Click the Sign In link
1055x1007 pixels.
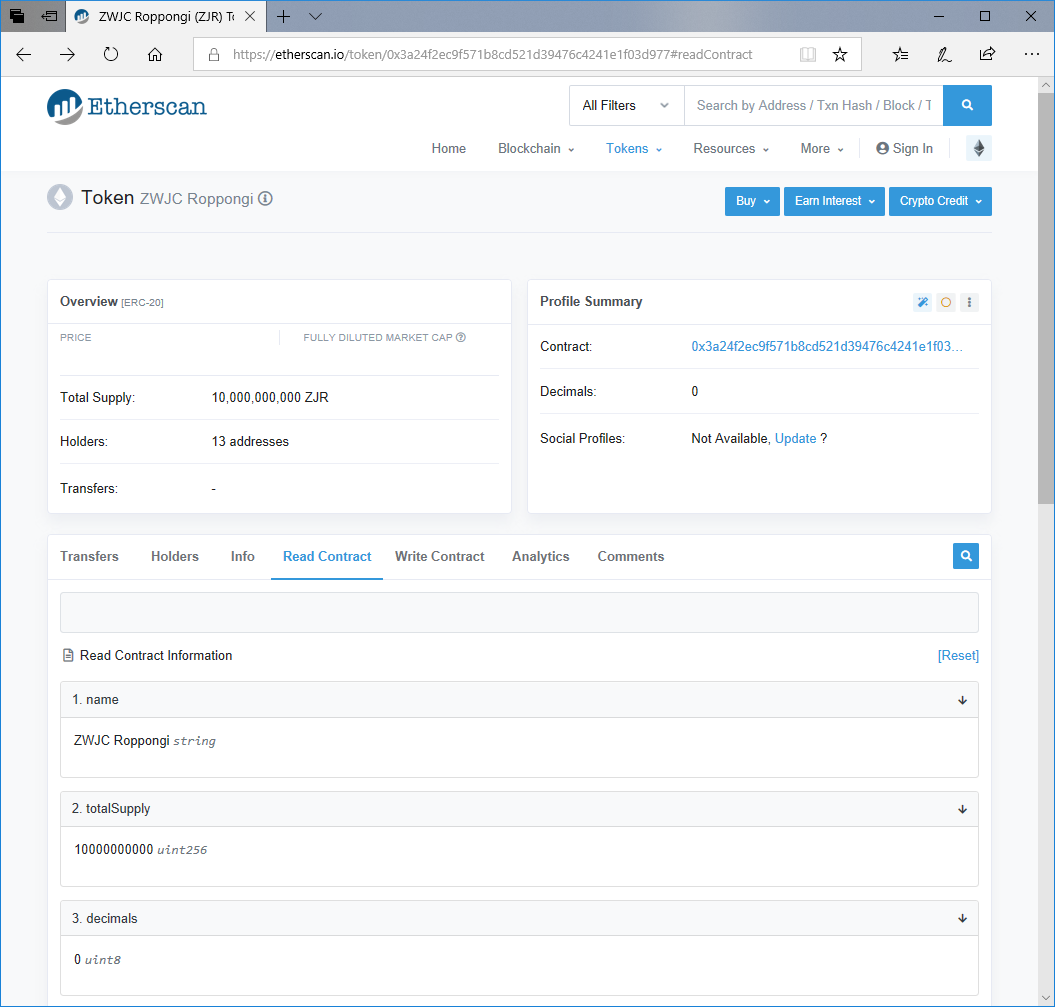click(904, 149)
